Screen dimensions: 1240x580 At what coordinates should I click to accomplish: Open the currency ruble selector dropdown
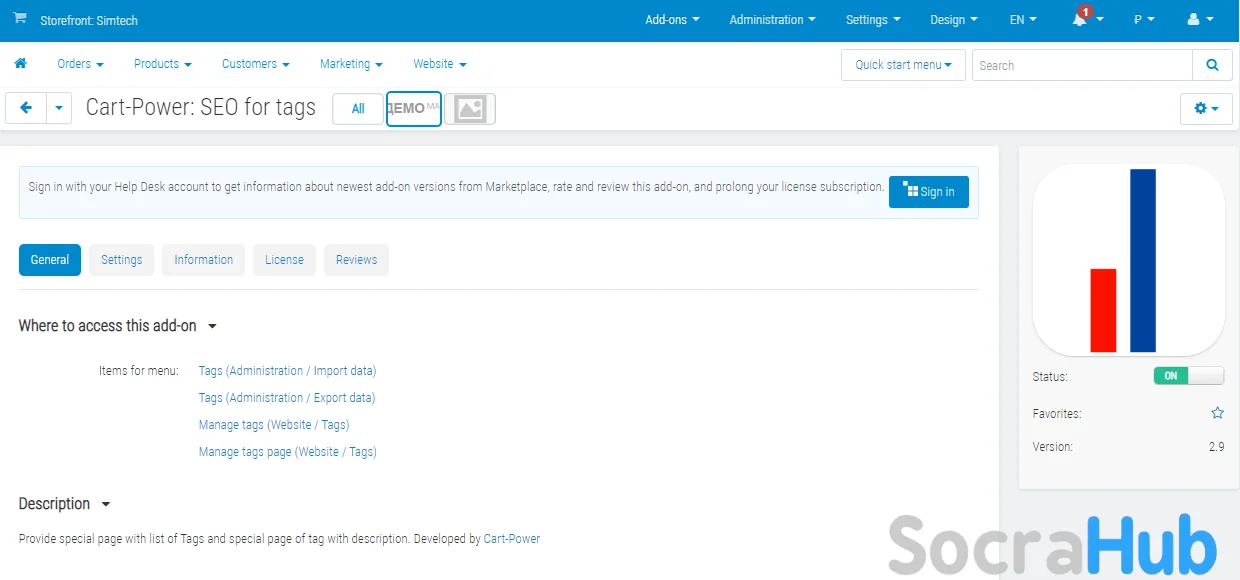click(x=1144, y=20)
